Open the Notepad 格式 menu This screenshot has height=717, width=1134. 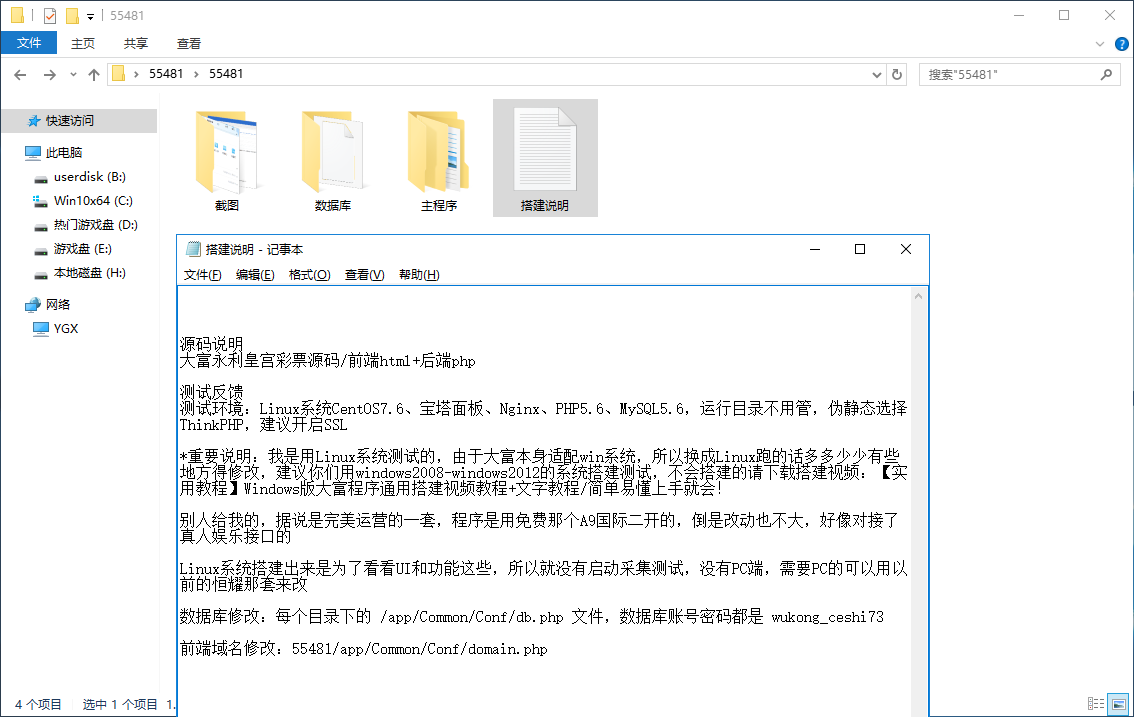(309, 275)
